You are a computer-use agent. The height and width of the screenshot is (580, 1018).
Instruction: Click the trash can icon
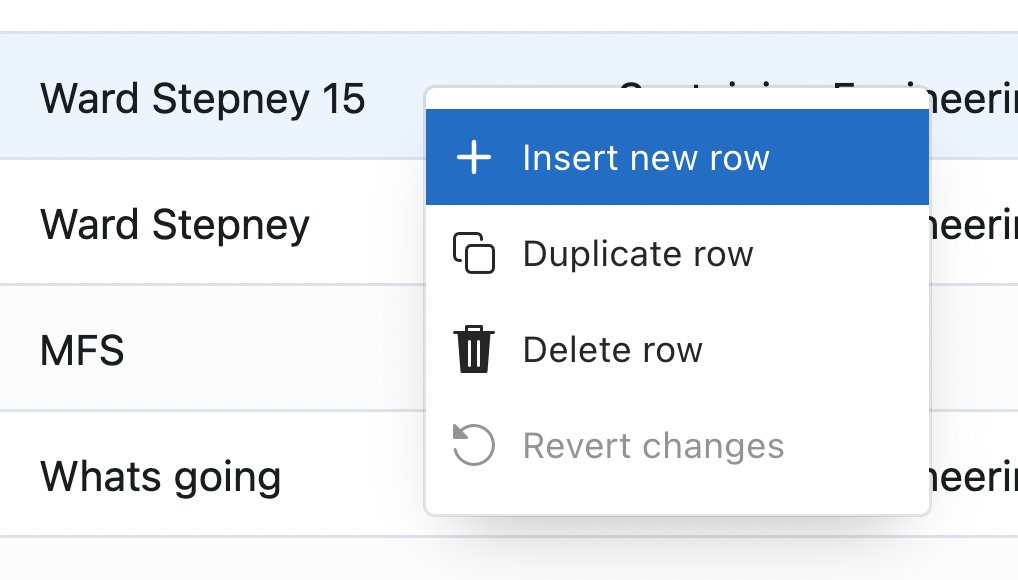point(474,349)
